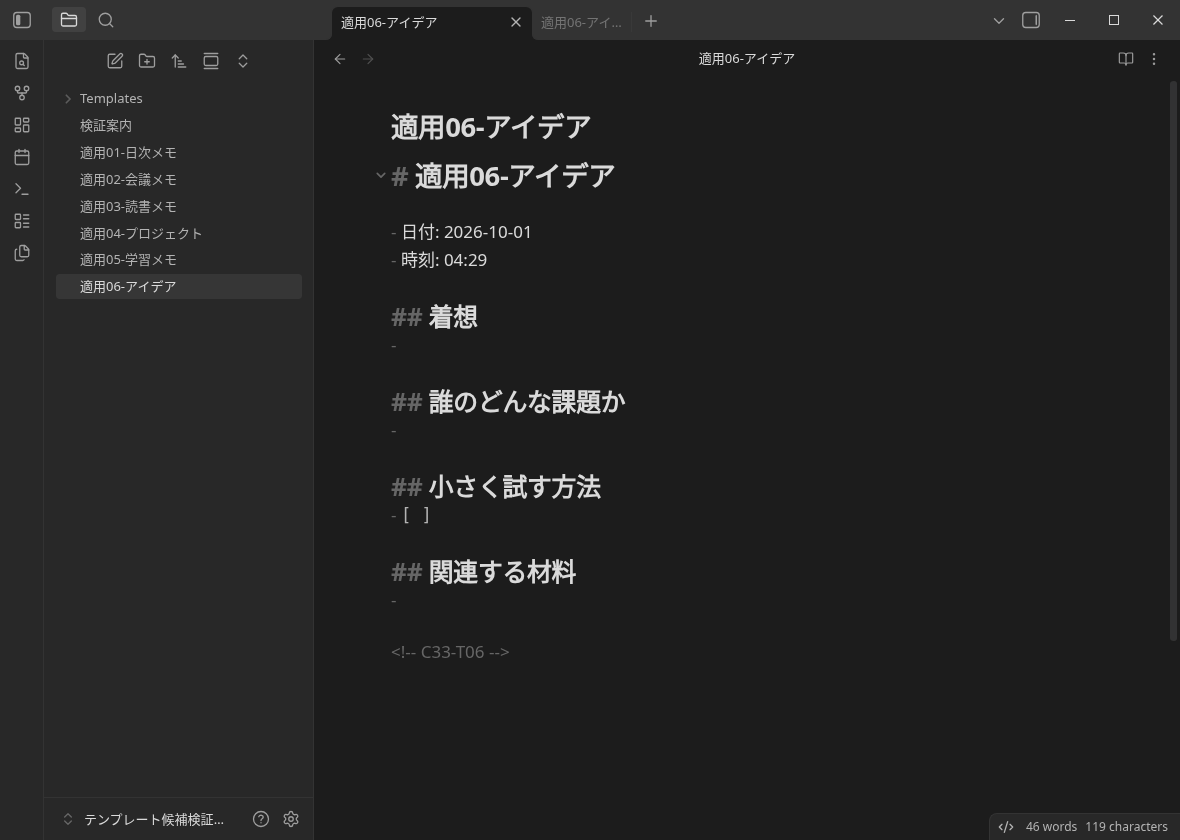
Task: Open note 適用01-日次メモ
Action: (179, 153)
